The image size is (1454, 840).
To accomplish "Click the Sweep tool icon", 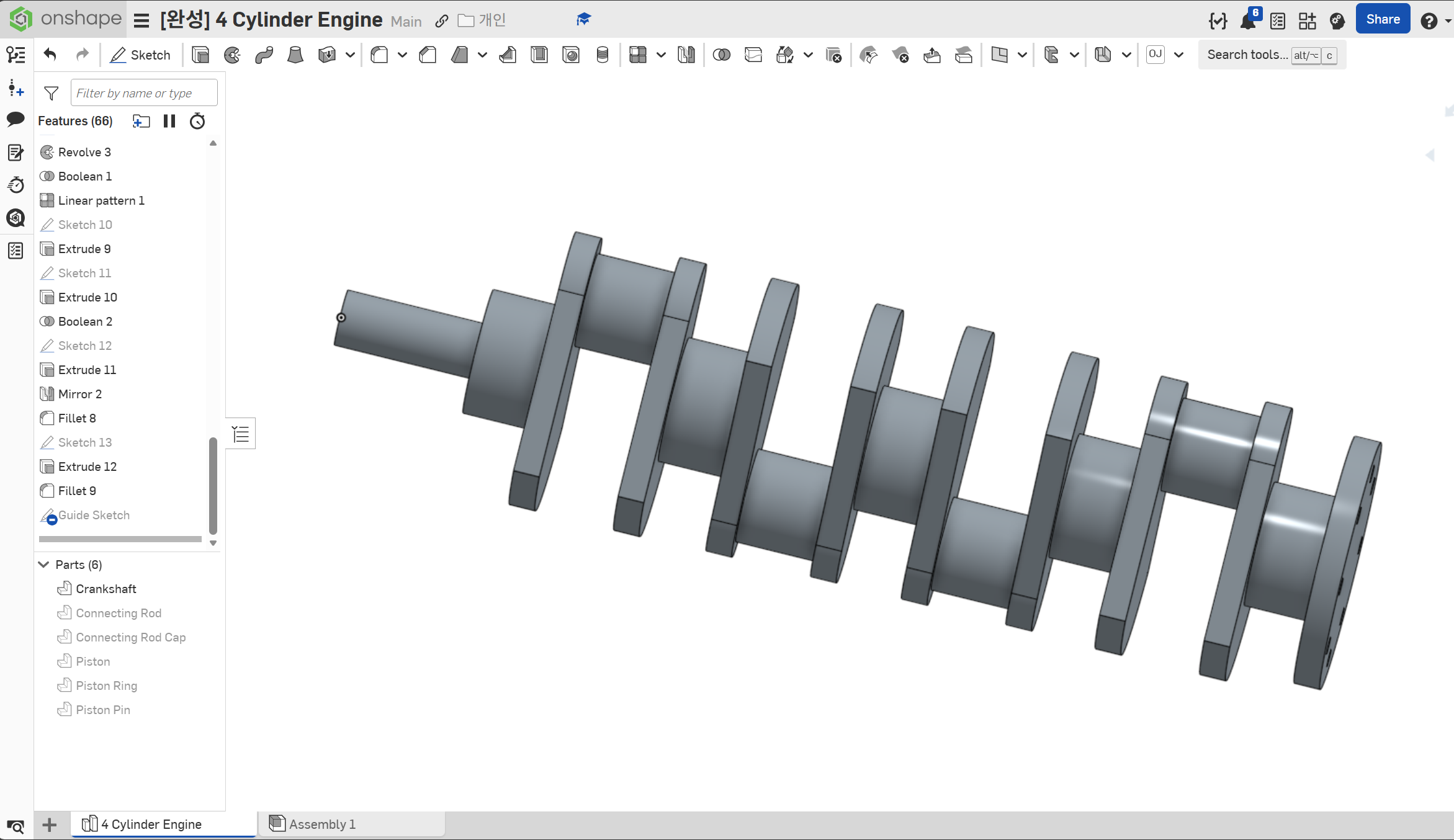I will click(x=264, y=55).
